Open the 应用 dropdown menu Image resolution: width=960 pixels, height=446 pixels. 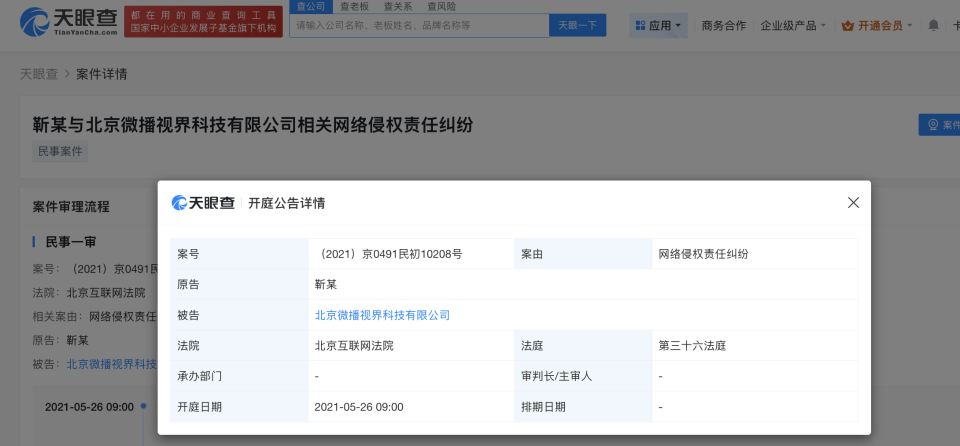click(x=658, y=26)
